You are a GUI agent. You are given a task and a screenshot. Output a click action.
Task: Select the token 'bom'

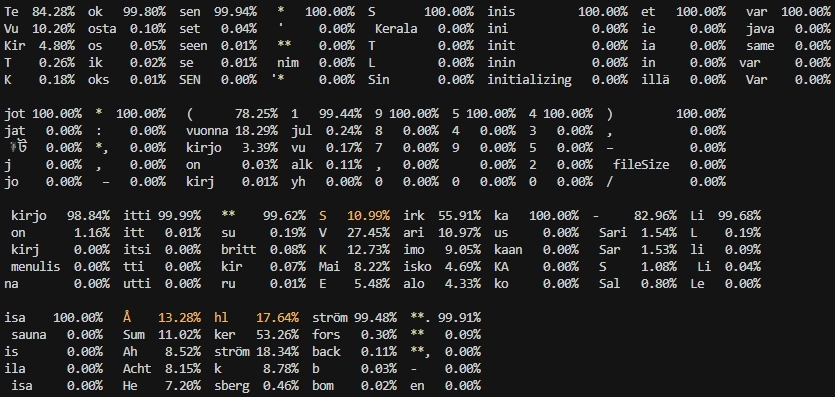coord(323,386)
